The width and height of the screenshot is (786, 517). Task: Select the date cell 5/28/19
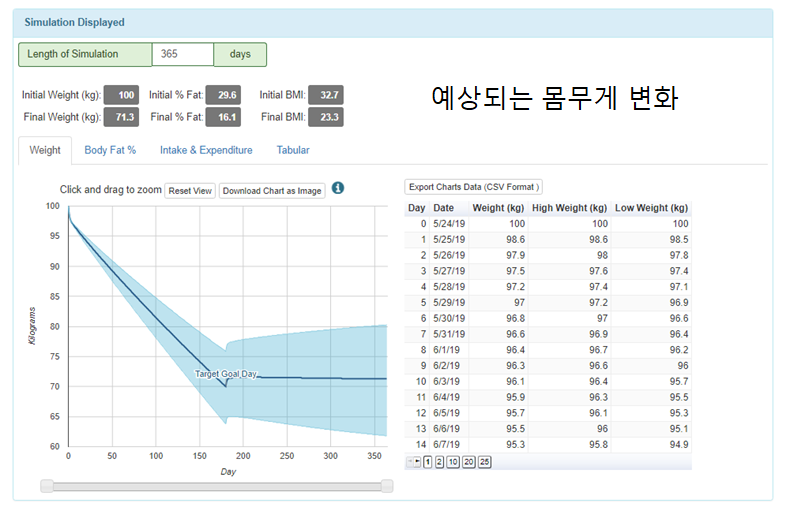click(449, 287)
